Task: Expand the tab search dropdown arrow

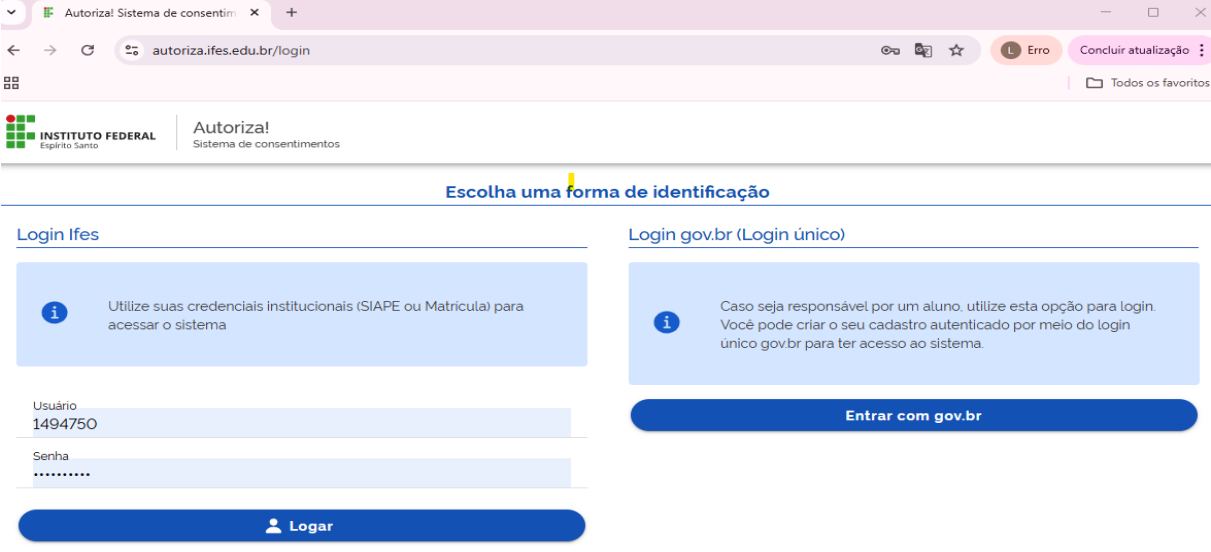Action: click(x=12, y=12)
